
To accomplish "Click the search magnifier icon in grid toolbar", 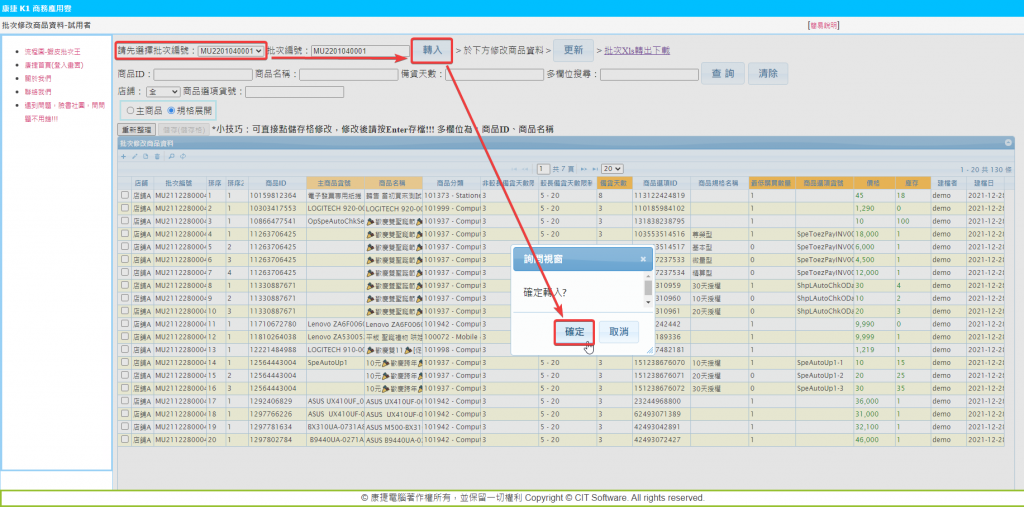I will tap(171, 156).
